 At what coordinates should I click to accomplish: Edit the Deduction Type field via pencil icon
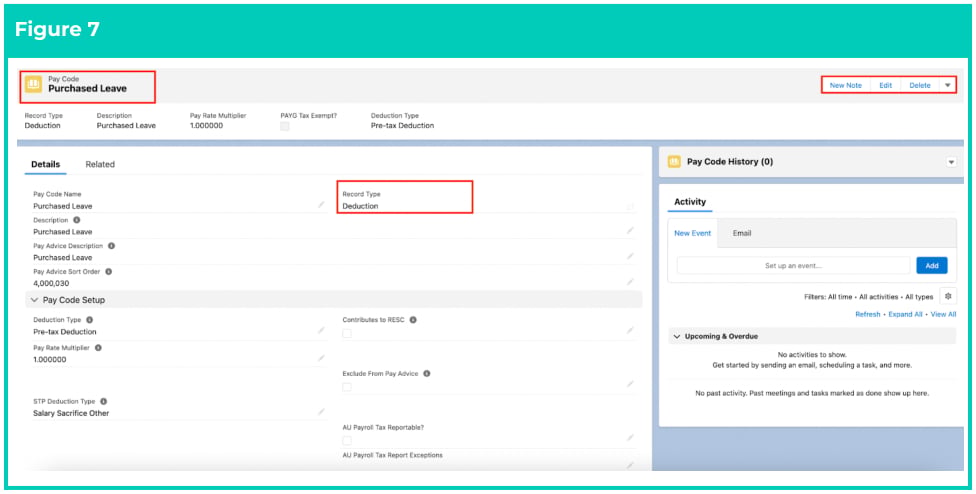click(x=321, y=330)
